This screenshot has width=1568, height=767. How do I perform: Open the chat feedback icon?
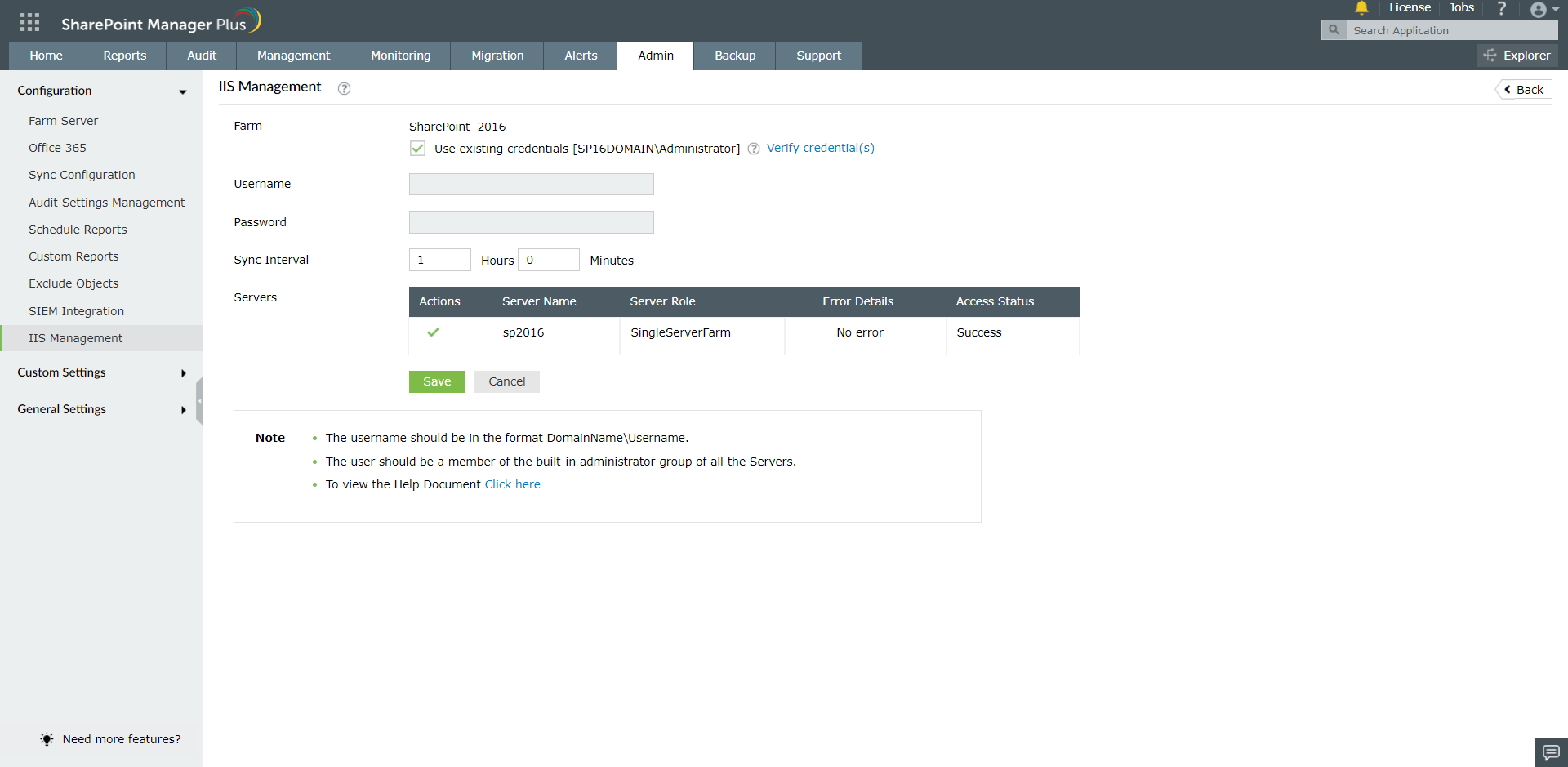[1551, 752]
